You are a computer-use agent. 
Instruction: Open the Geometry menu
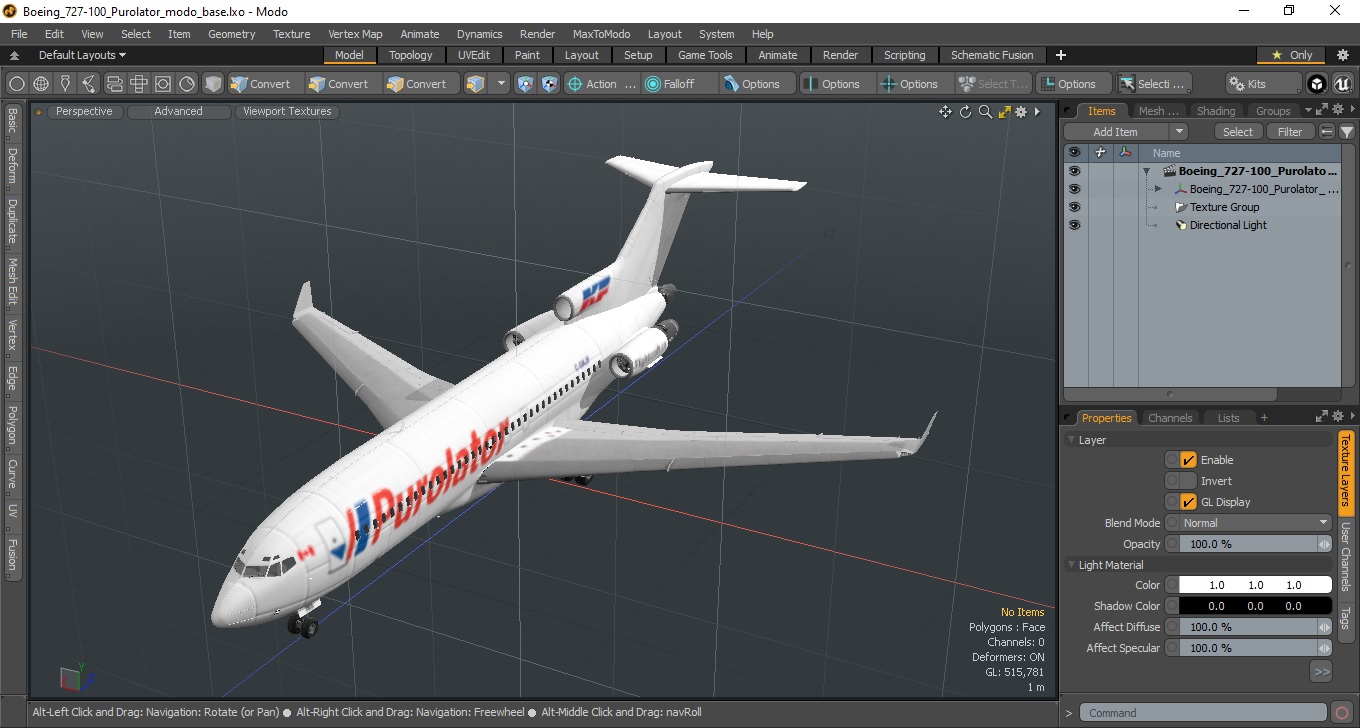point(231,34)
